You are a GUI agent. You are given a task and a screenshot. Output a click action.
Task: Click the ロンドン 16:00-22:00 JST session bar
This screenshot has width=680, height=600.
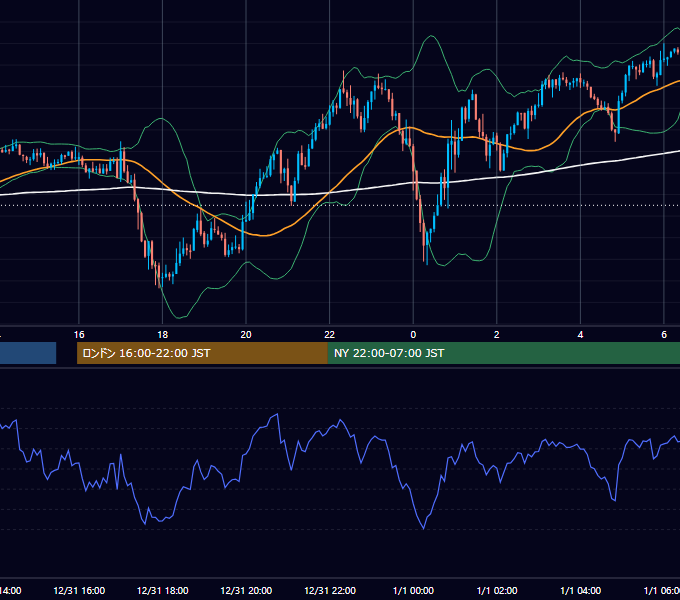[x=202, y=353]
